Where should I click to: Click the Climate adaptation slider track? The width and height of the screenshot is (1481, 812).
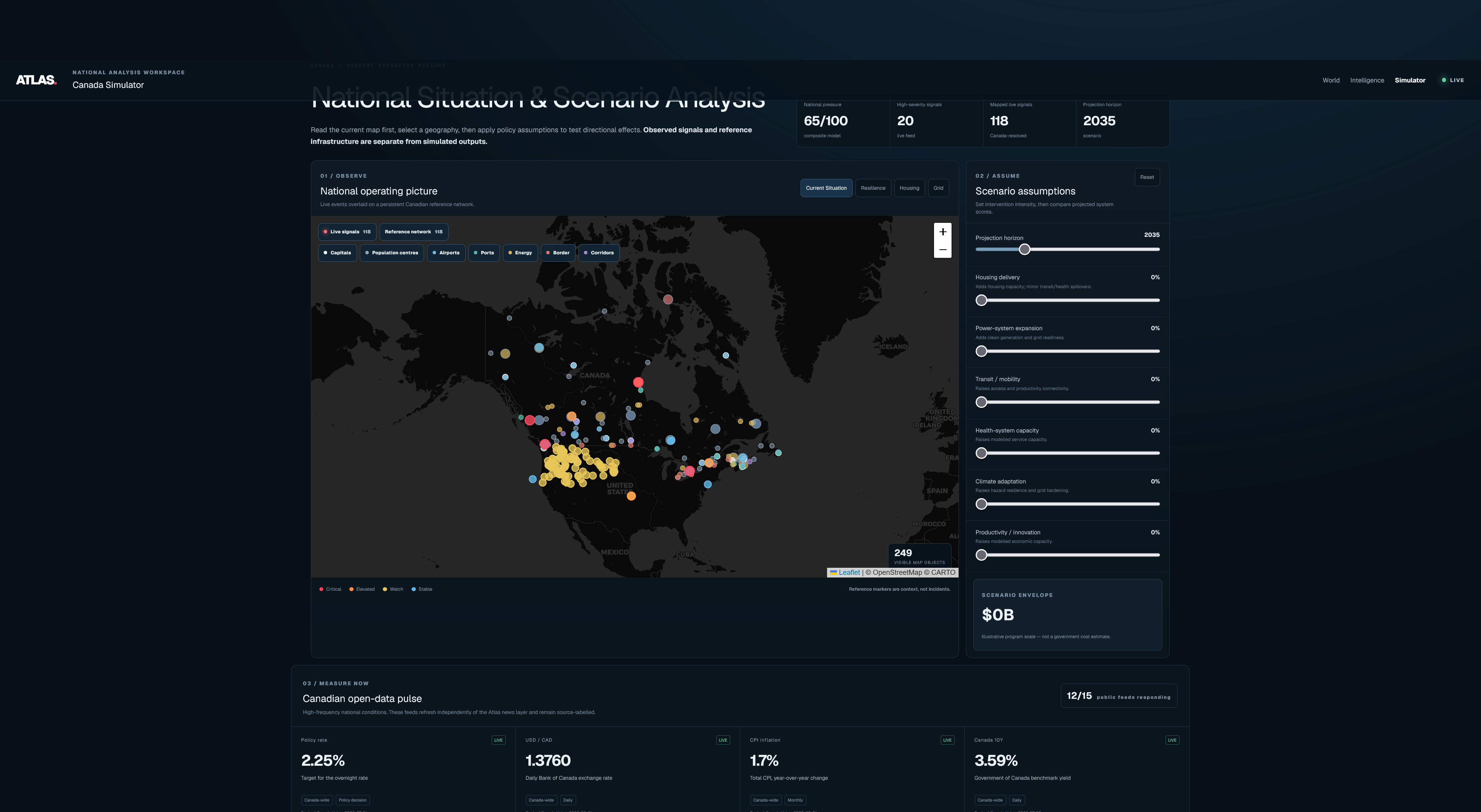tap(1067, 504)
